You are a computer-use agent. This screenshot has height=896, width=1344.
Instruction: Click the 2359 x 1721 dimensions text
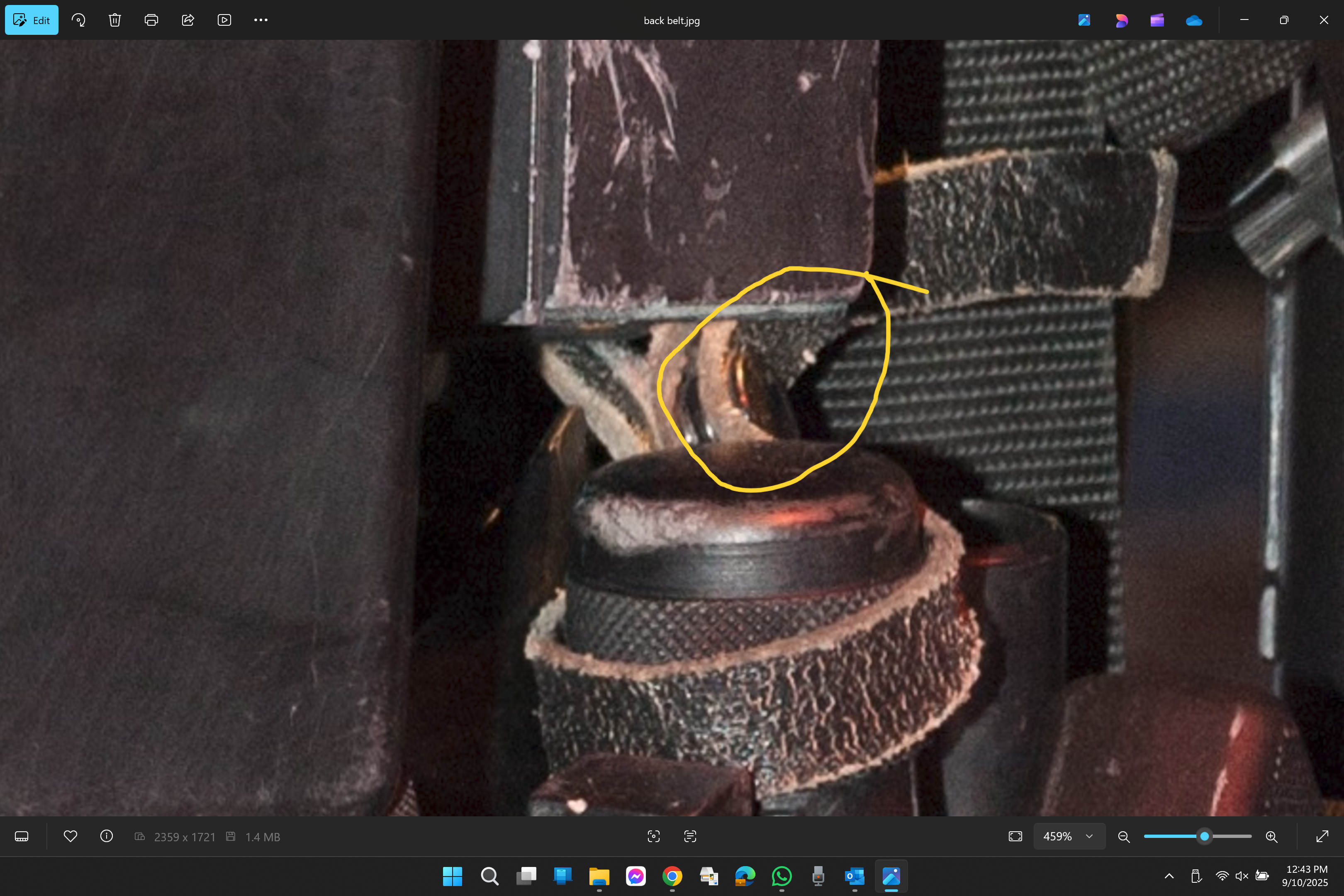click(x=185, y=837)
